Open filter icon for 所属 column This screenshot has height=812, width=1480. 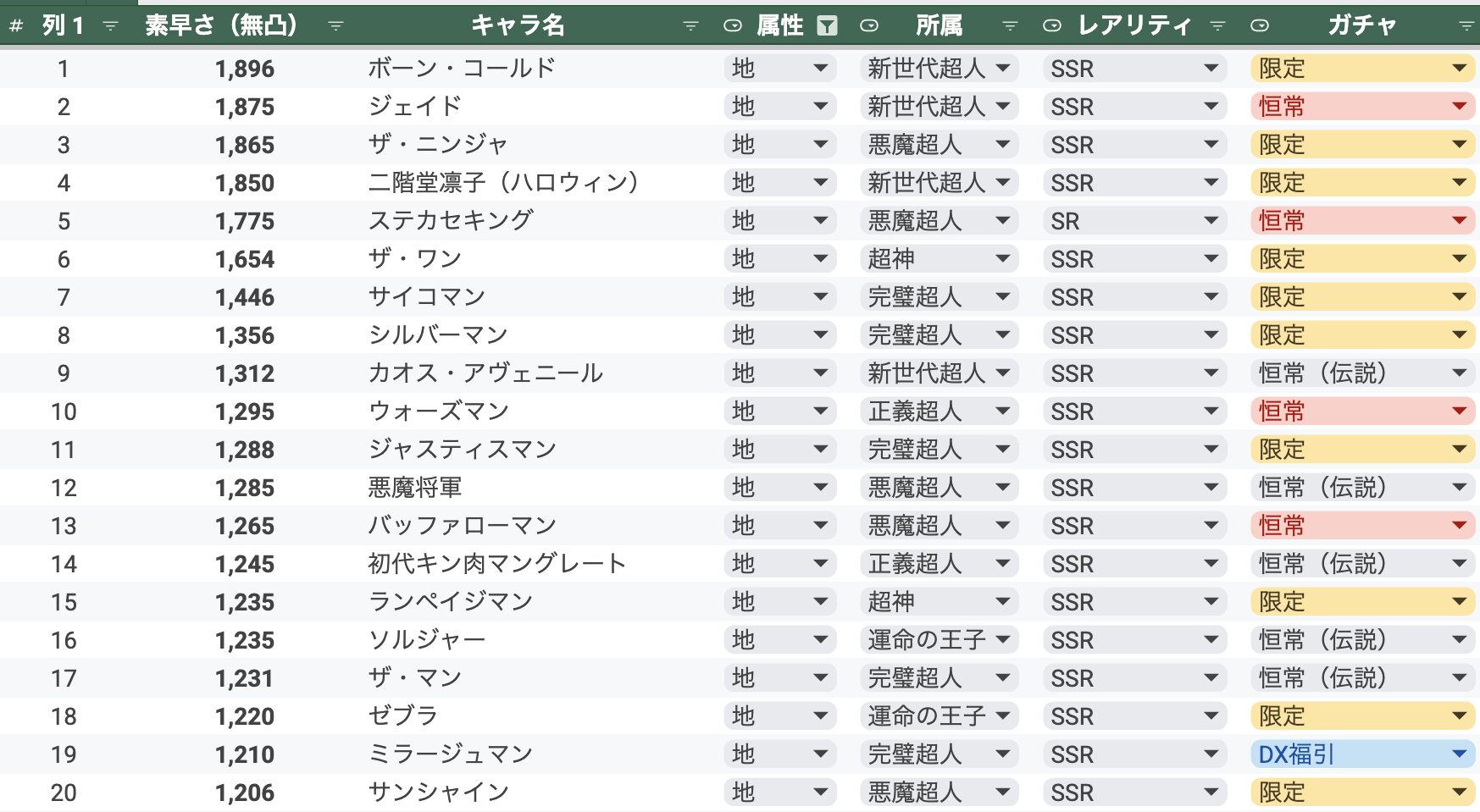click(x=1010, y=26)
